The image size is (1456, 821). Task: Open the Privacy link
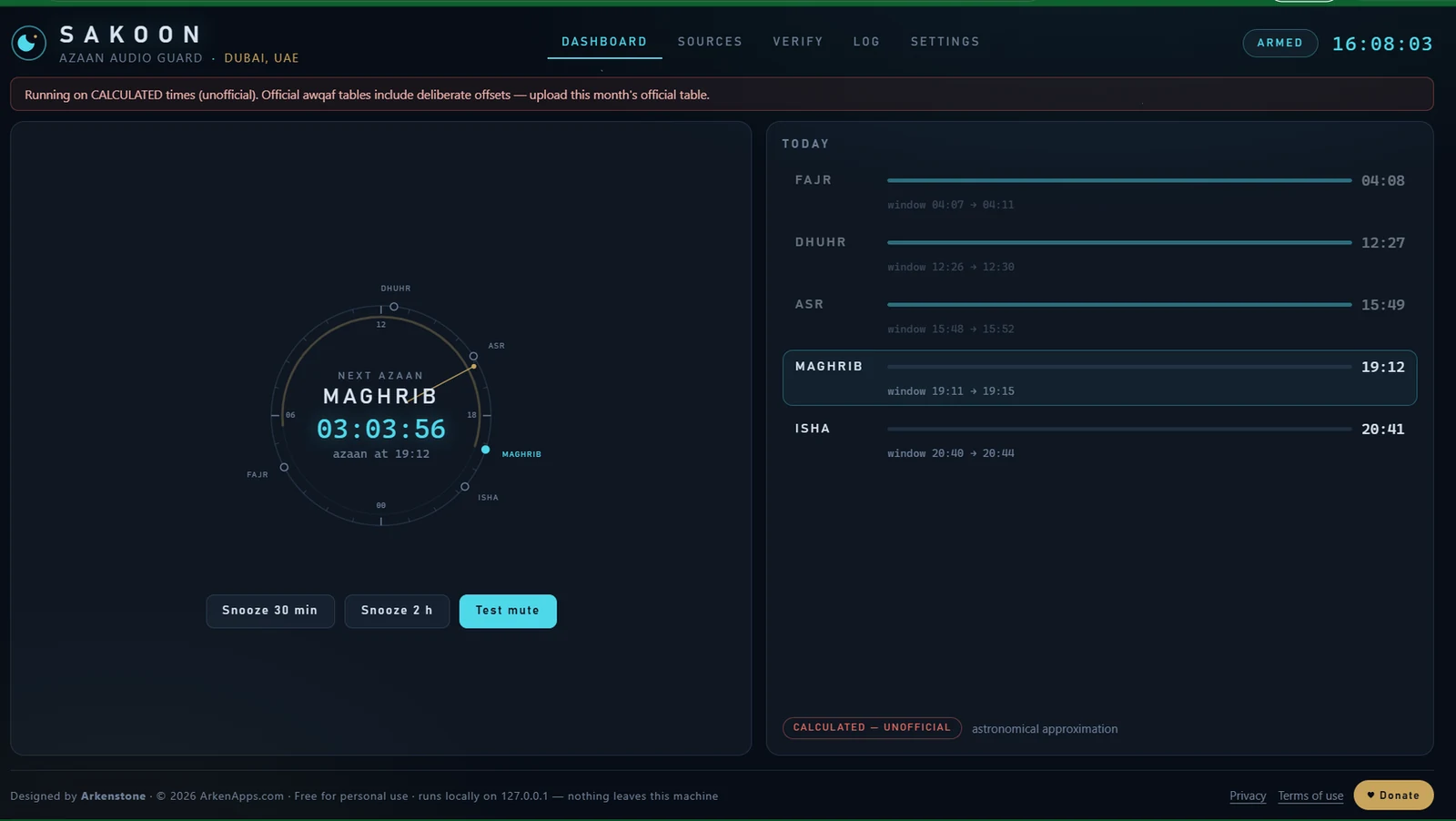pyautogui.click(x=1248, y=796)
